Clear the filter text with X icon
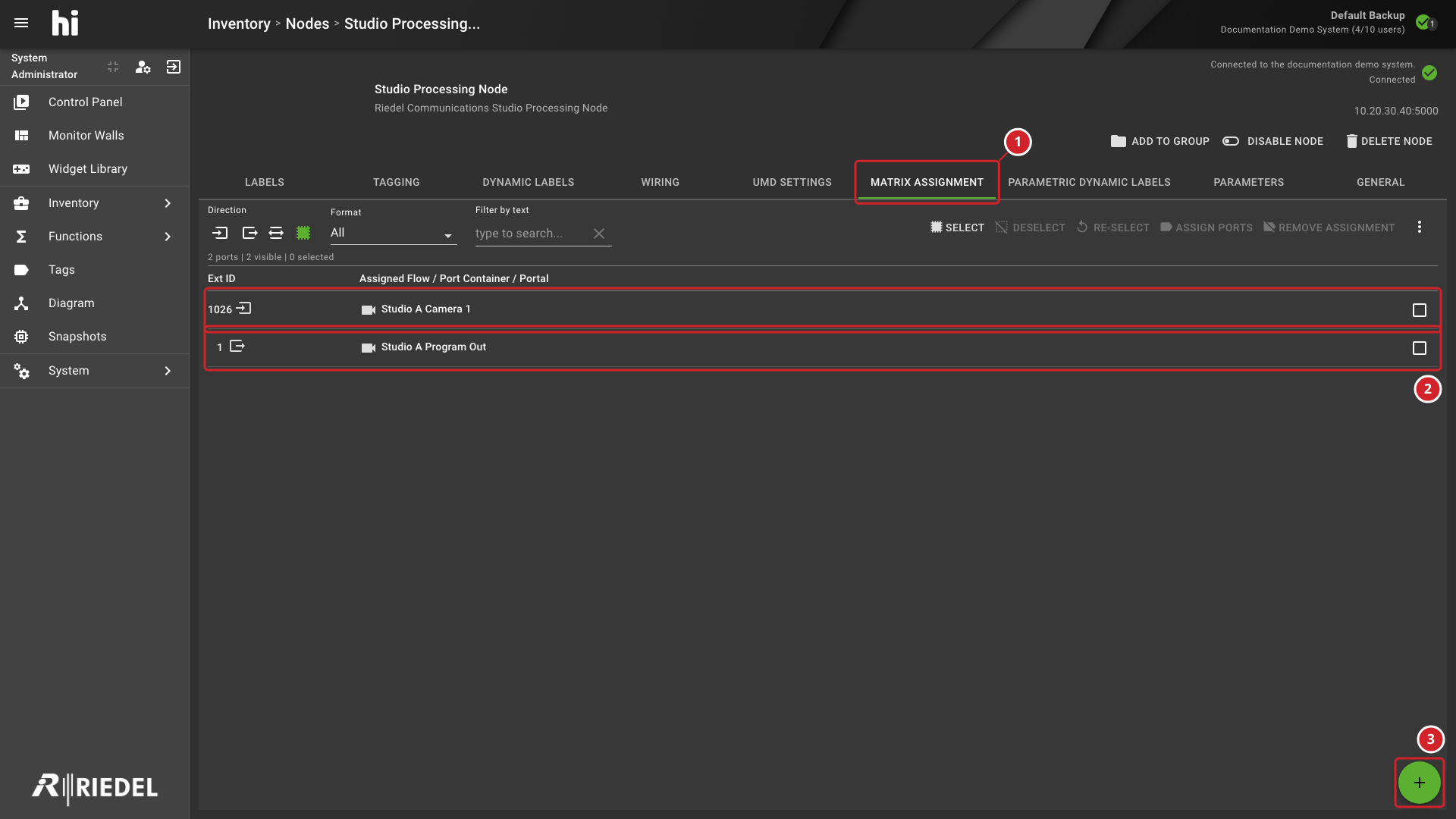Image resolution: width=1456 pixels, height=819 pixels. coord(599,234)
